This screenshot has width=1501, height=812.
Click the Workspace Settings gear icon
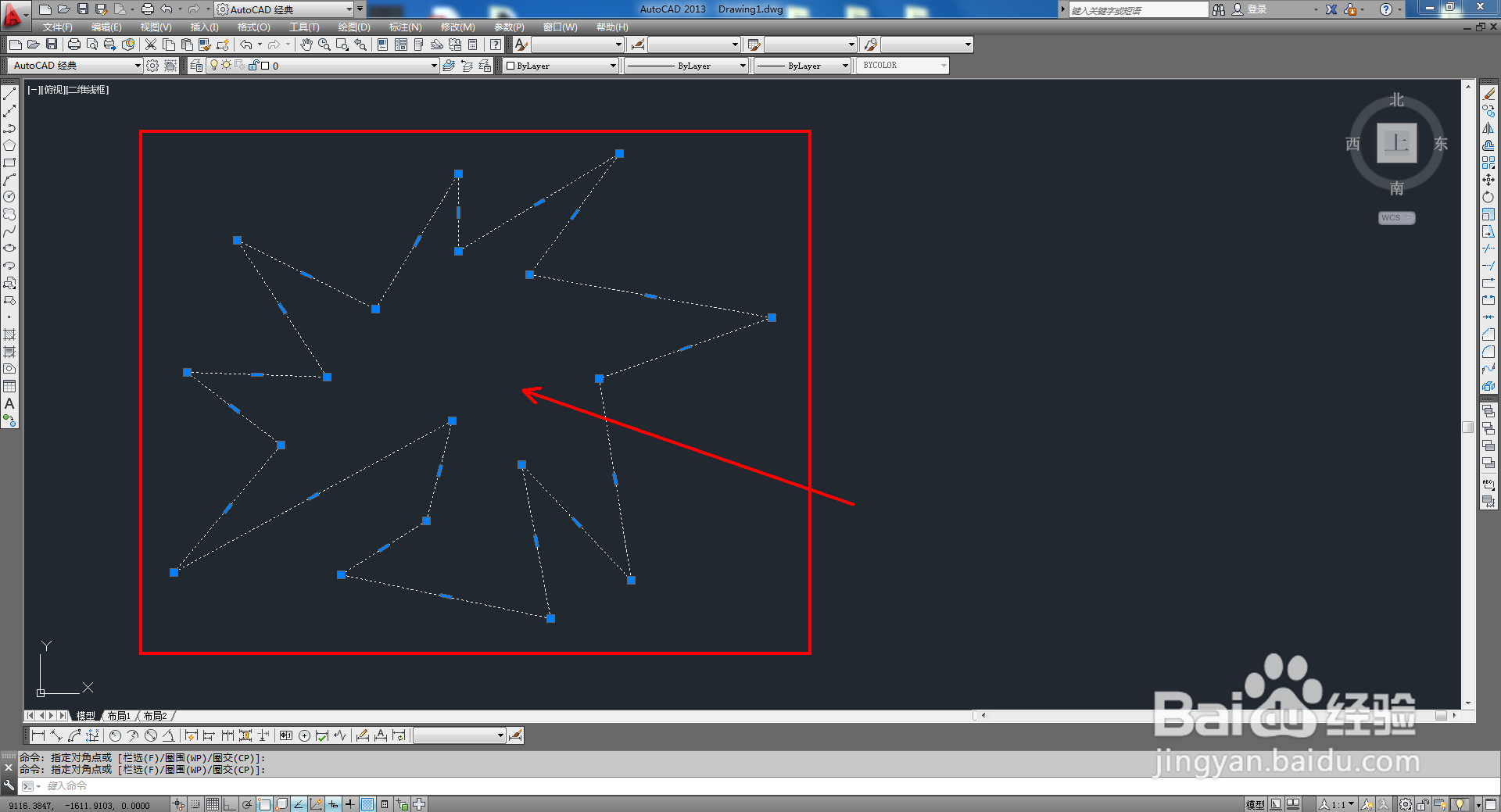[x=152, y=66]
